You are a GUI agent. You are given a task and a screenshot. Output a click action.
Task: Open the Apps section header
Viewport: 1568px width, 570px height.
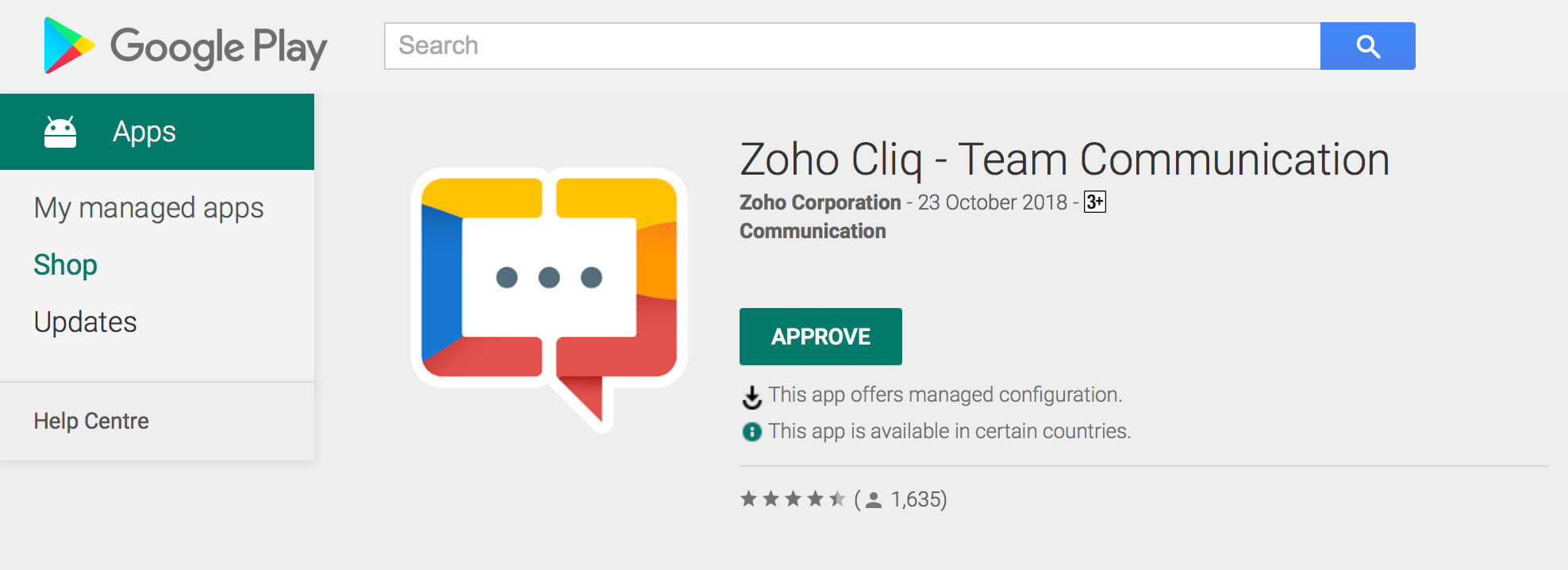[x=144, y=132]
